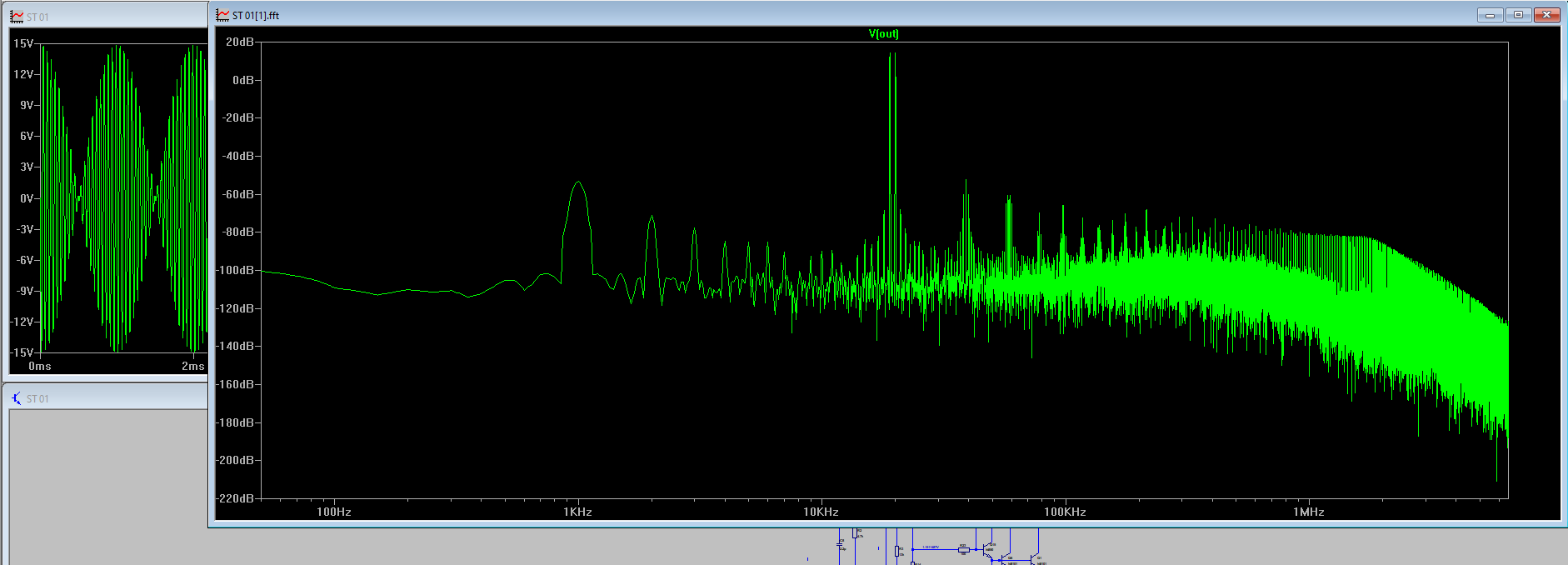This screenshot has height=565, width=1568.
Task: Click the -9V label in waveform window
Action: point(25,291)
